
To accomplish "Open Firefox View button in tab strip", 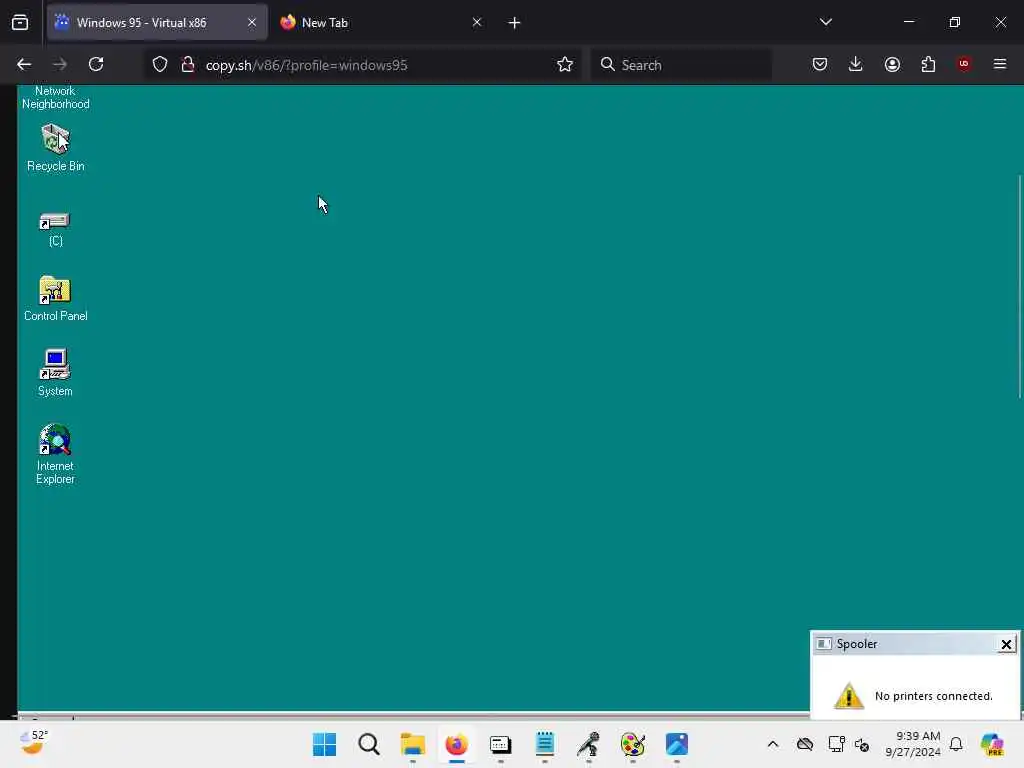I will [x=20, y=23].
